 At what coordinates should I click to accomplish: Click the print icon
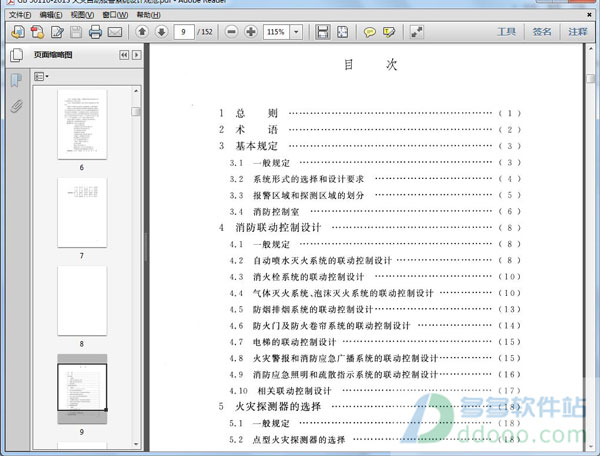point(95,32)
